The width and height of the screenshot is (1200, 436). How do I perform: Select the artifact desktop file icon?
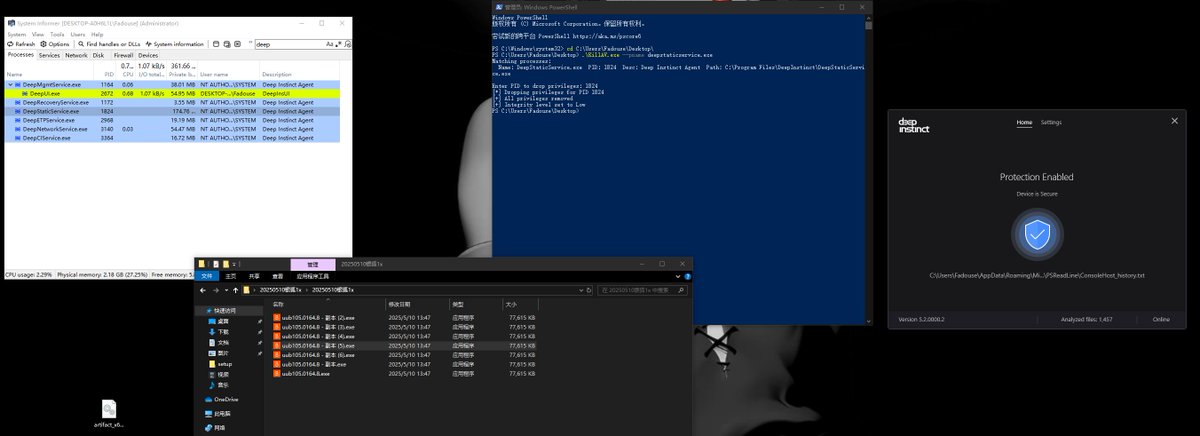[x=110, y=413]
